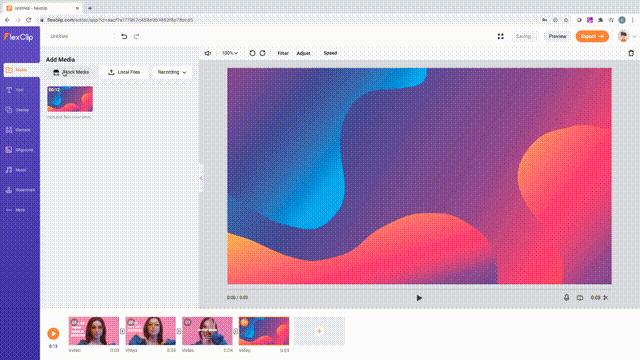Click the orange Export button
This screenshot has height=360, width=640.
(592, 36)
